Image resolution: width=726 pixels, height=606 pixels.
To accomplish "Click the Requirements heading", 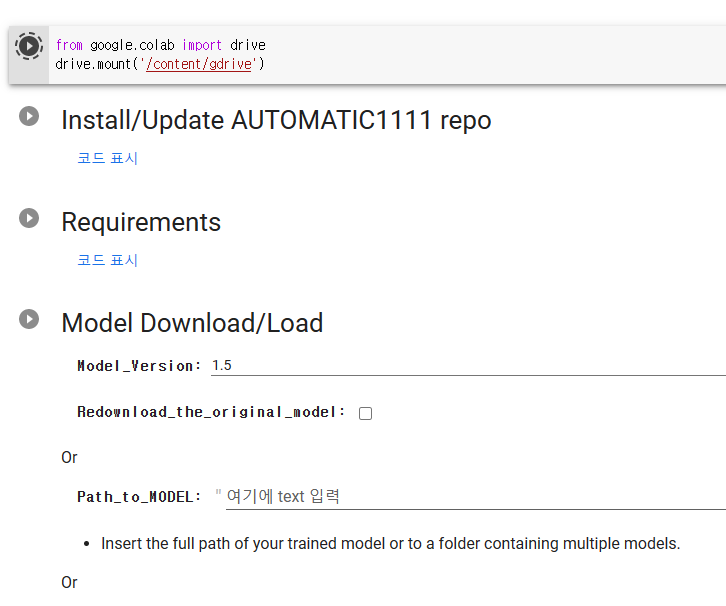I will 141,222.
